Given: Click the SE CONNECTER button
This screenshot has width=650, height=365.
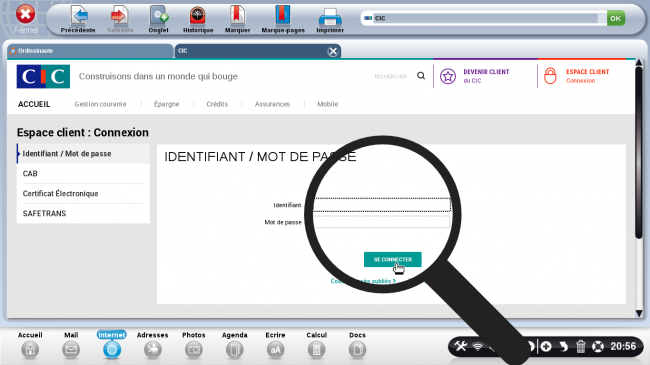Looking at the screenshot, I should (x=393, y=260).
